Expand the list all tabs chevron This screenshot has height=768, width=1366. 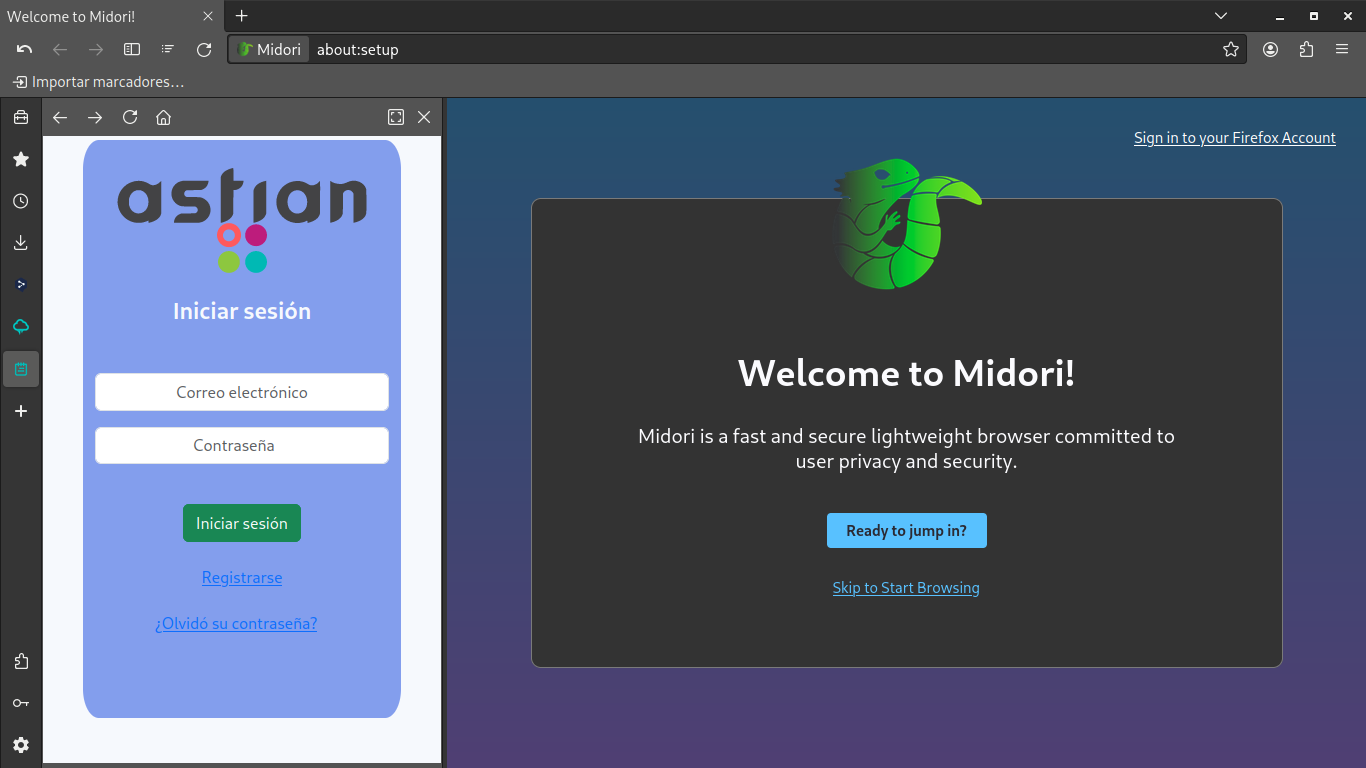coord(1221,16)
